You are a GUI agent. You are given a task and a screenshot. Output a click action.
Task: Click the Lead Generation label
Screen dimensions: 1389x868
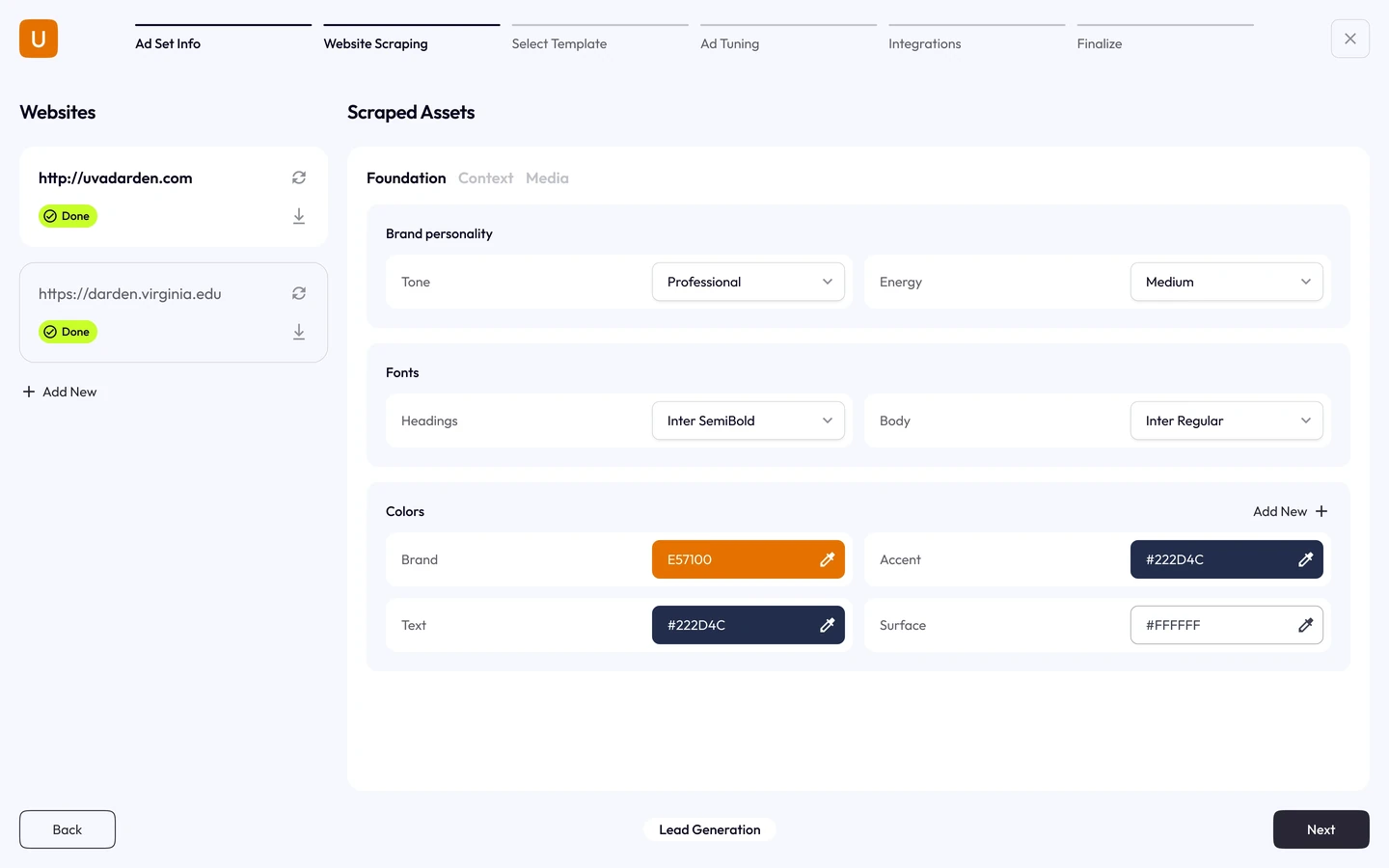(710, 829)
